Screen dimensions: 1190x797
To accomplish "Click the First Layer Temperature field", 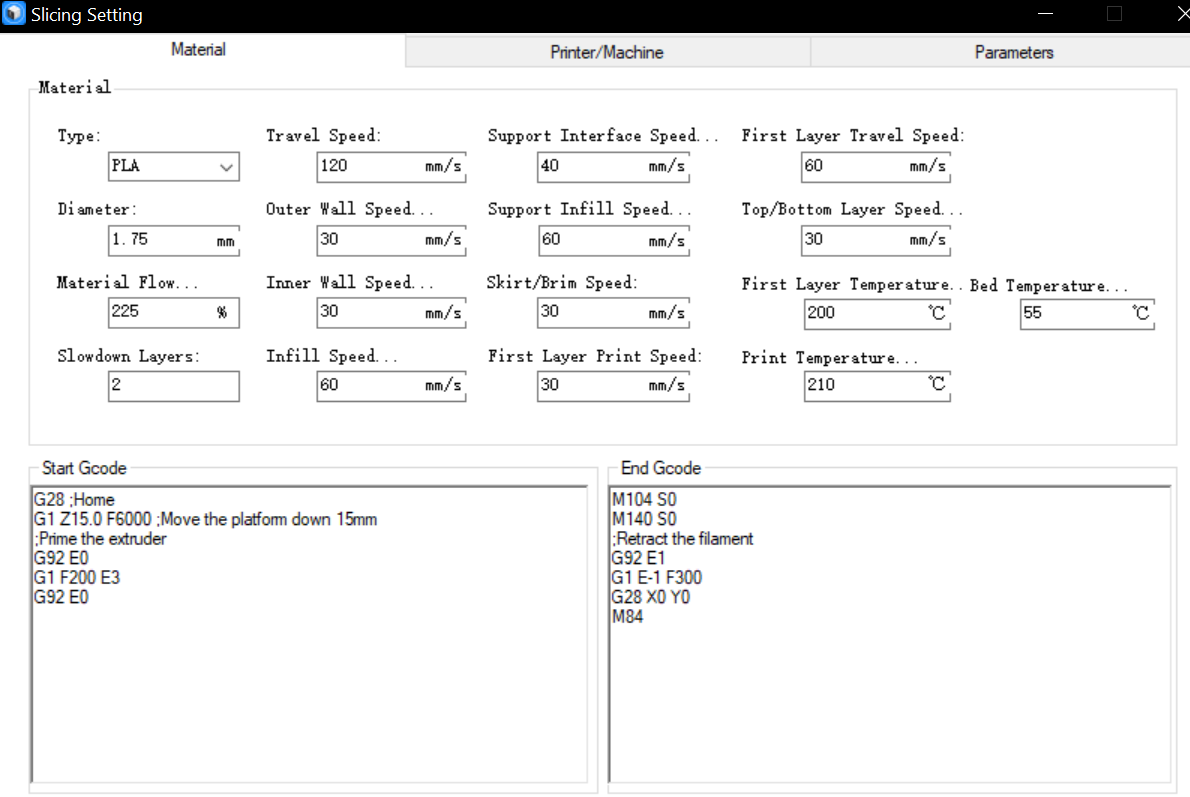I will click(877, 313).
